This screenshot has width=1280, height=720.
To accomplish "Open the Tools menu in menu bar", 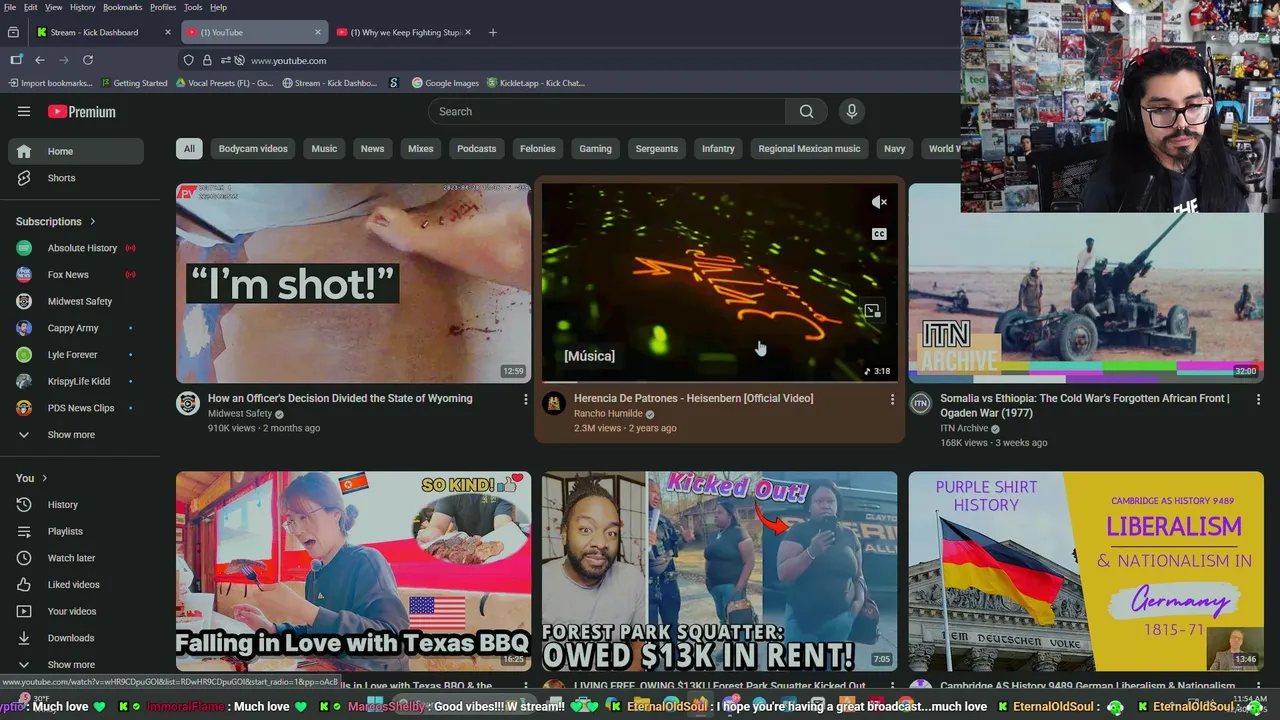I will pyautogui.click(x=193, y=7).
